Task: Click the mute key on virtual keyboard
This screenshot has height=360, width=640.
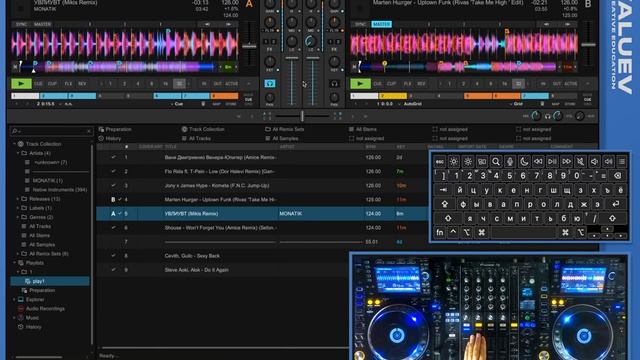Action: point(580,162)
